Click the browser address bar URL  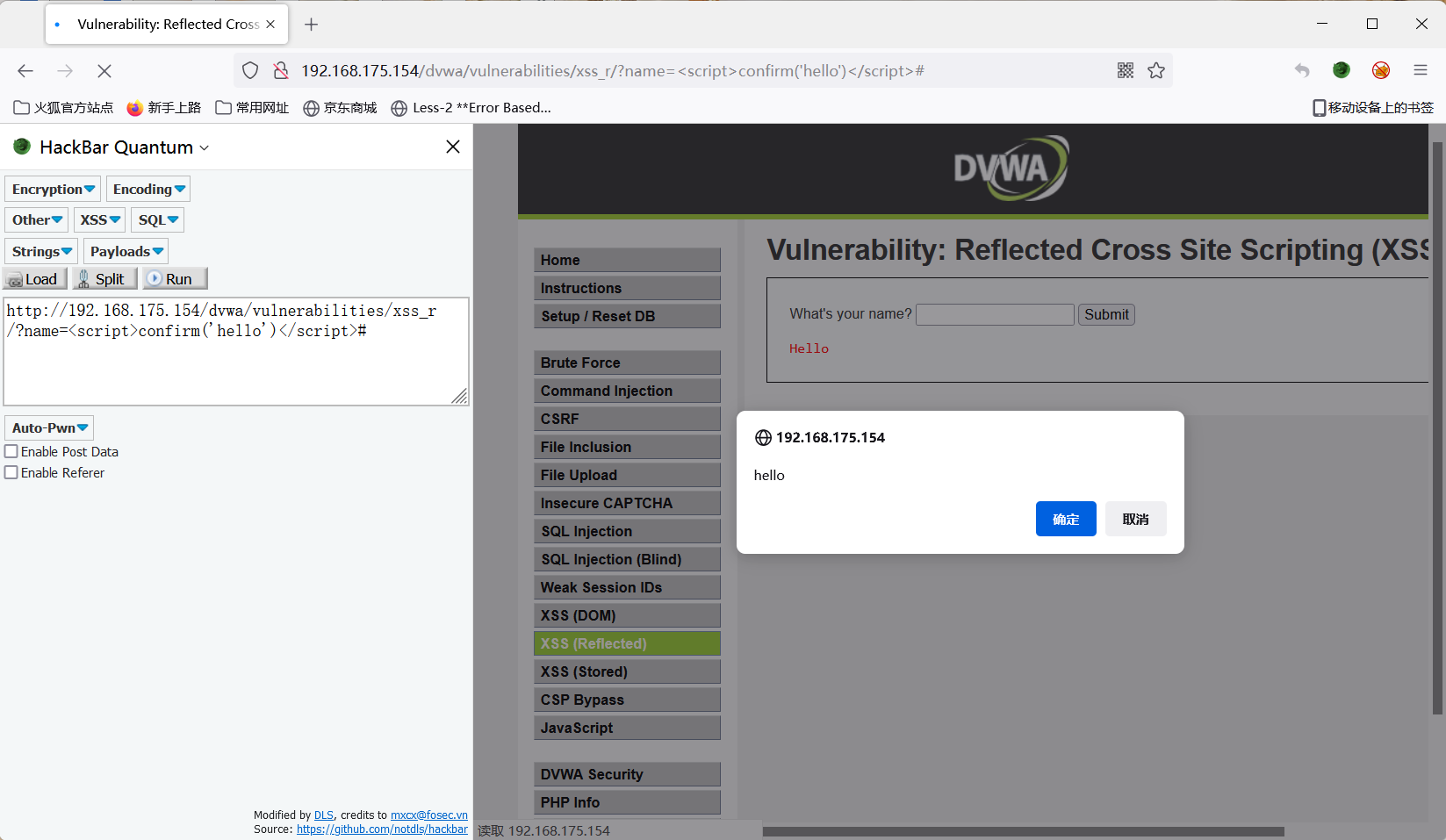(612, 71)
